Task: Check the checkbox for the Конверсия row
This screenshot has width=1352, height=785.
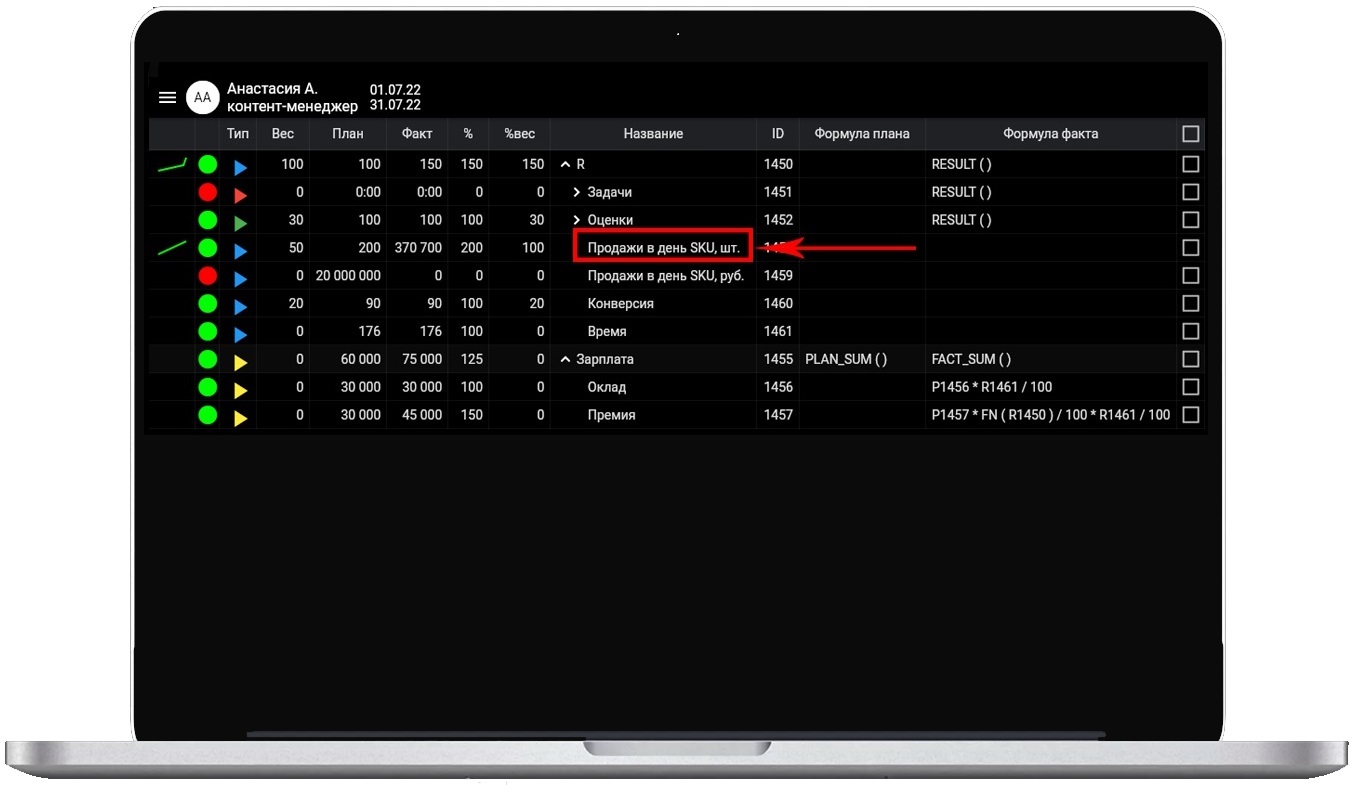Action: click(1190, 303)
